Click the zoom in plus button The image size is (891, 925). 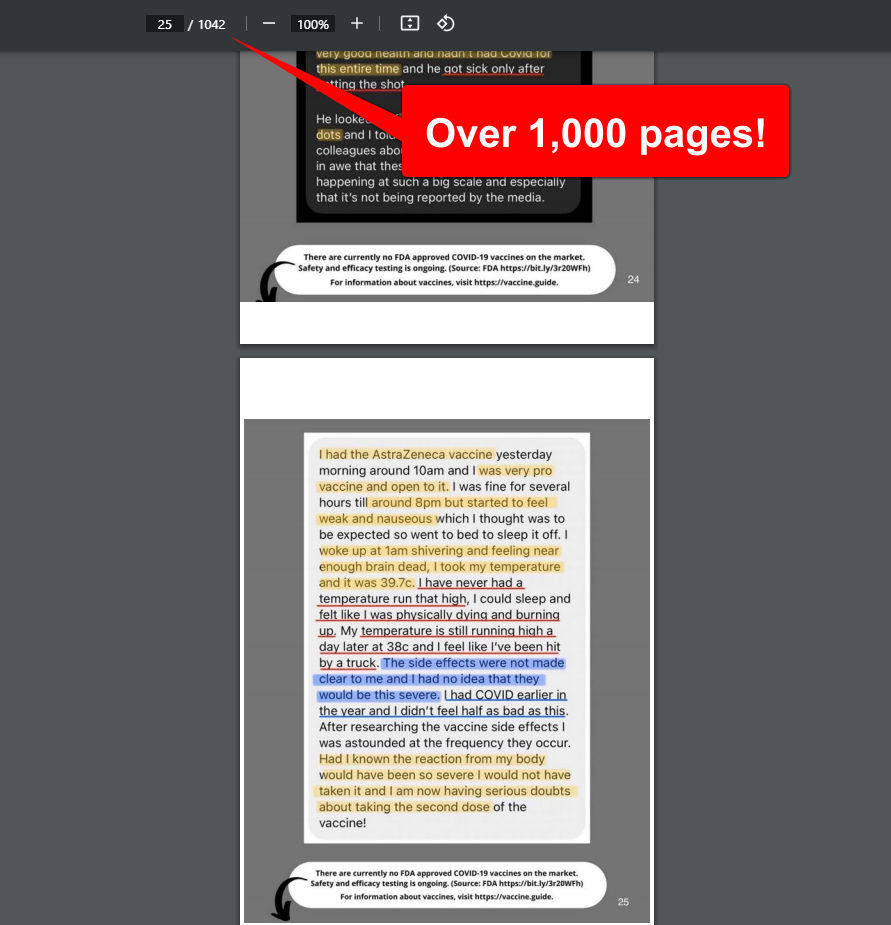pos(357,24)
